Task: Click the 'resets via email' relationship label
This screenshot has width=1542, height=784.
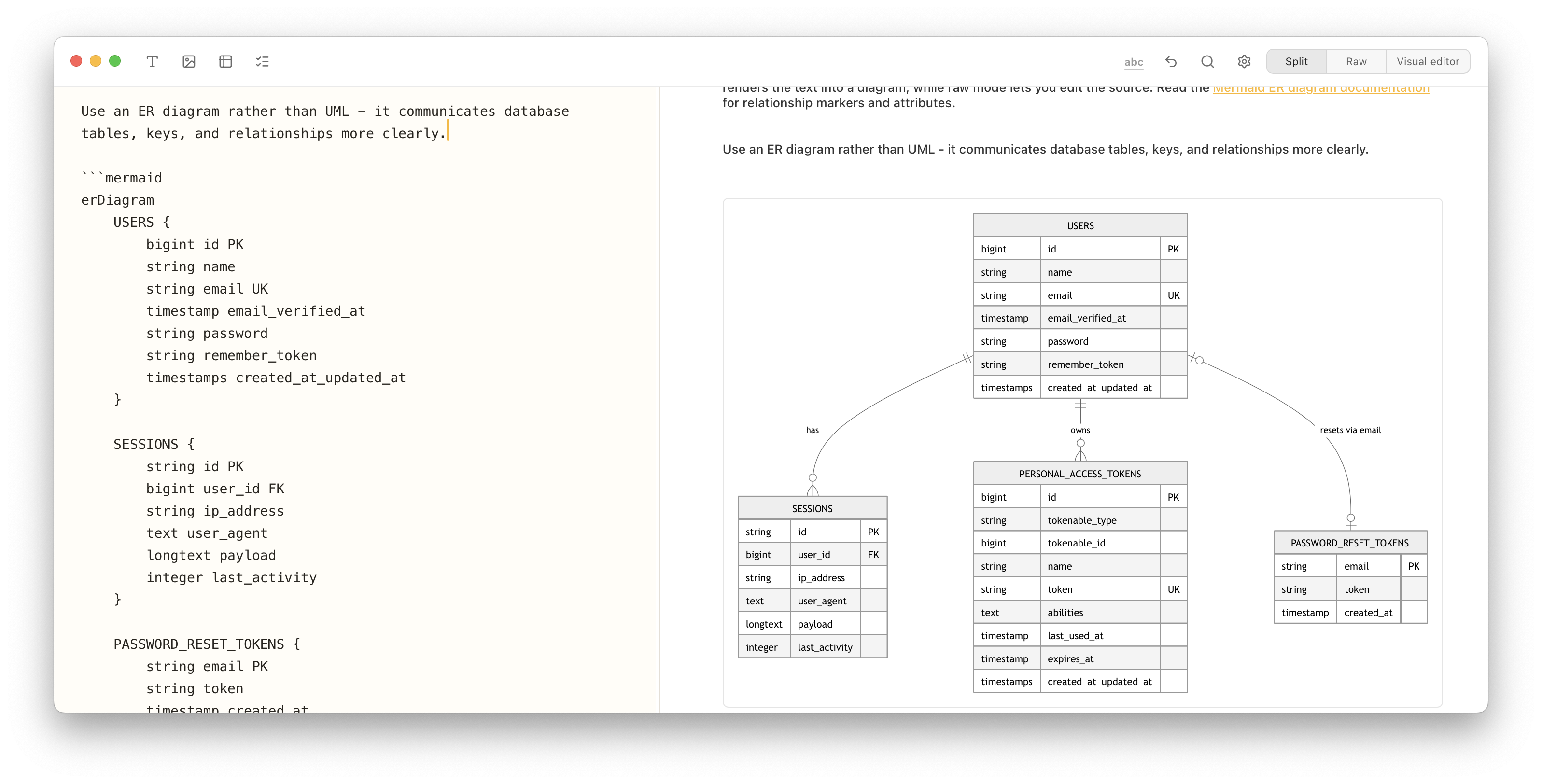Action: pyautogui.click(x=1350, y=430)
